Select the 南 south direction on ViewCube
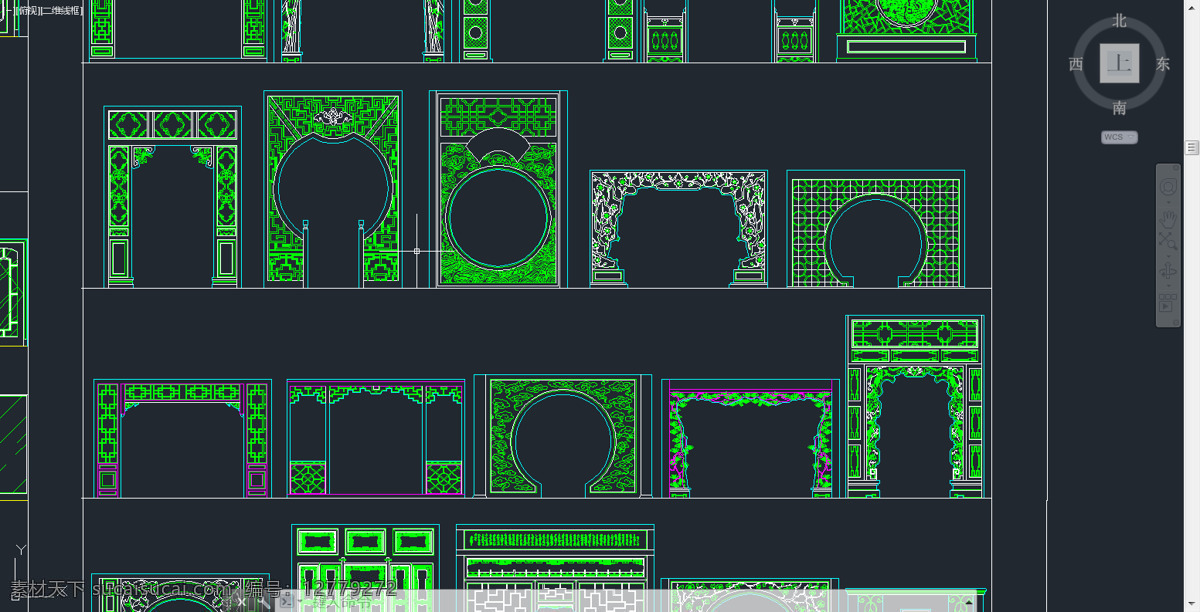Image resolution: width=1200 pixels, height=612 pixels. (x=1119, y=108)
